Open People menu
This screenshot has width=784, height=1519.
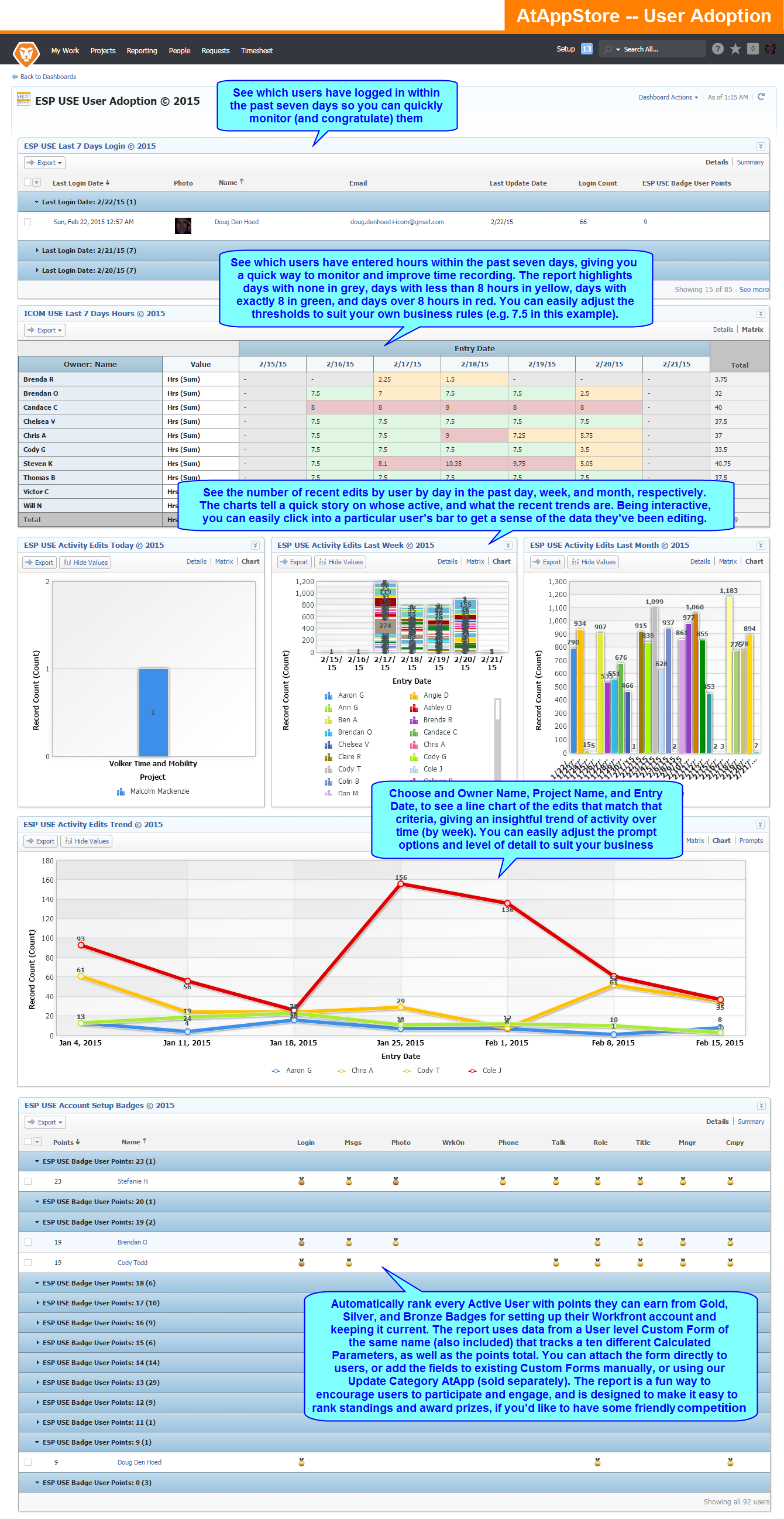[179, 51]
